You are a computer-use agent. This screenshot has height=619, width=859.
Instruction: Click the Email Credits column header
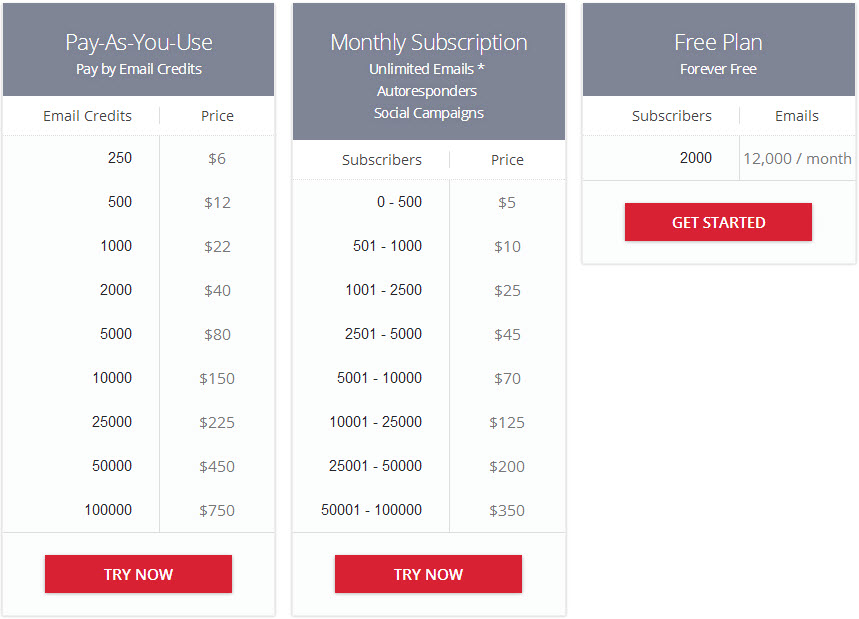coord(89,115)
